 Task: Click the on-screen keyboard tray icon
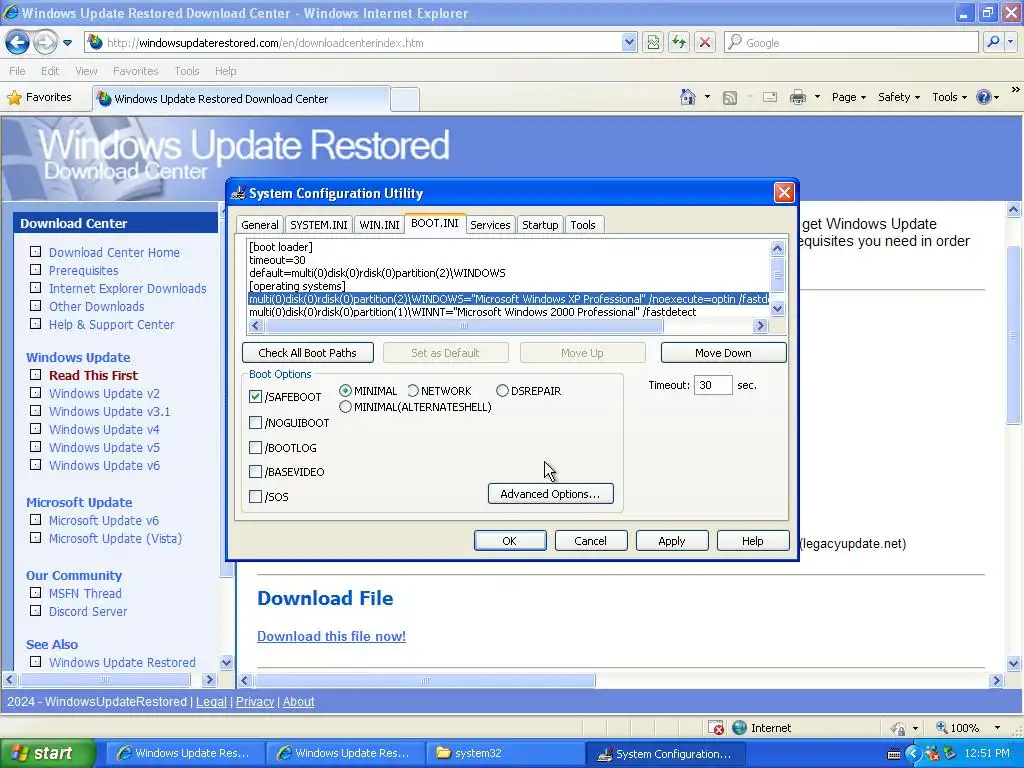[x=894, y=754]
